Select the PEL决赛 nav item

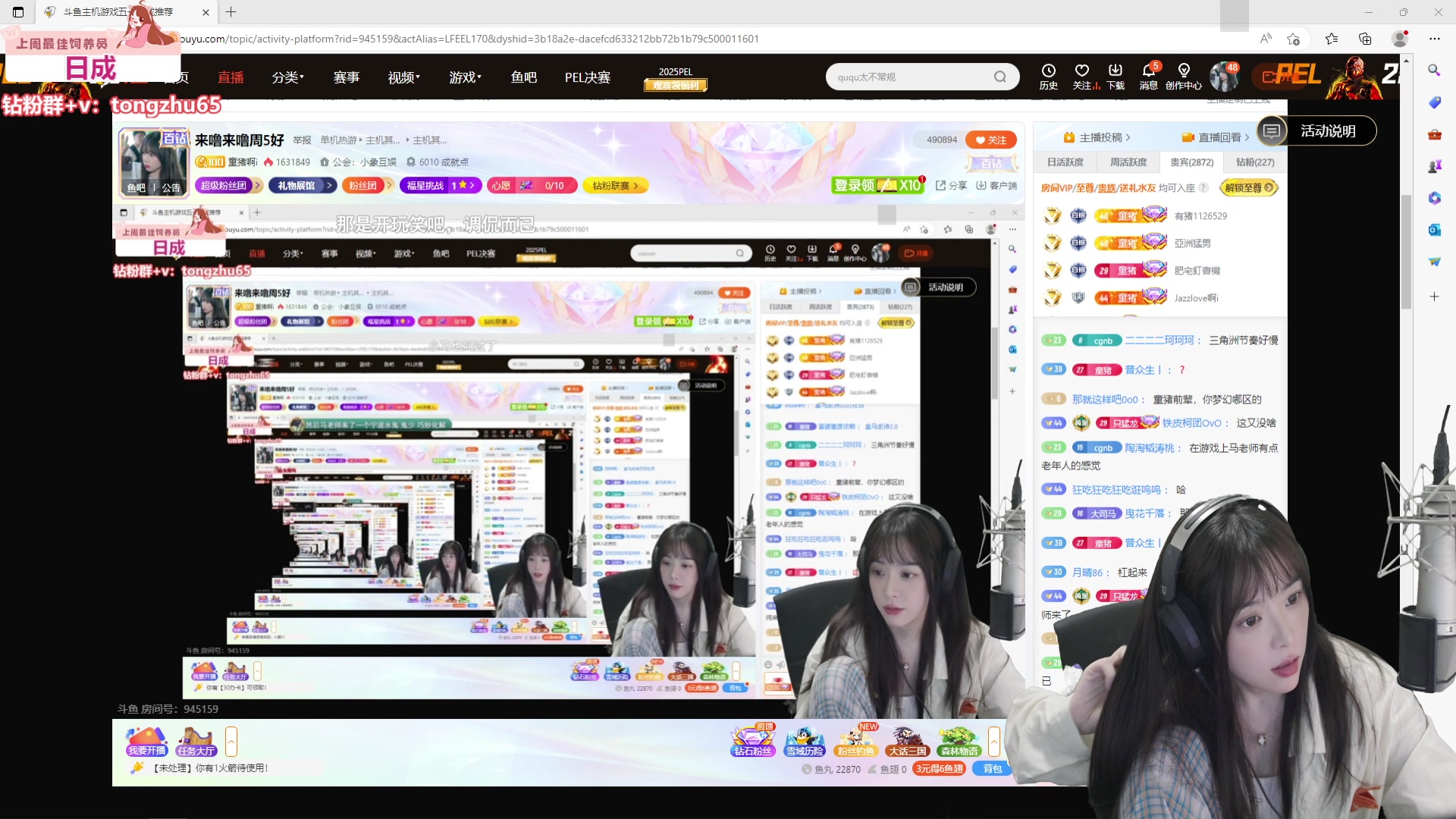click(x=588, y=77)
